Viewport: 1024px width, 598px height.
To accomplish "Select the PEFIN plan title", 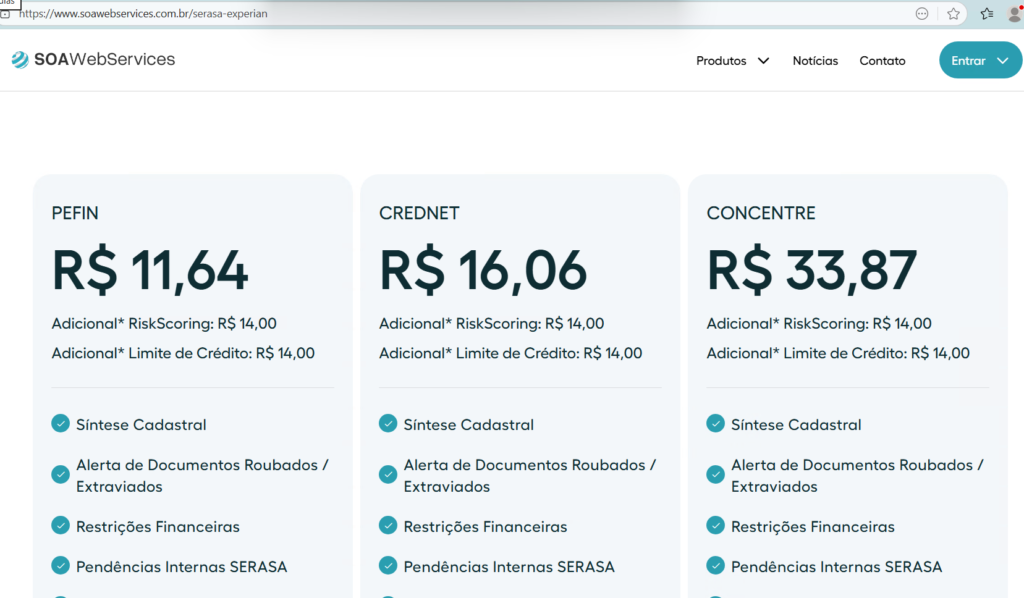I will point(75,213).
